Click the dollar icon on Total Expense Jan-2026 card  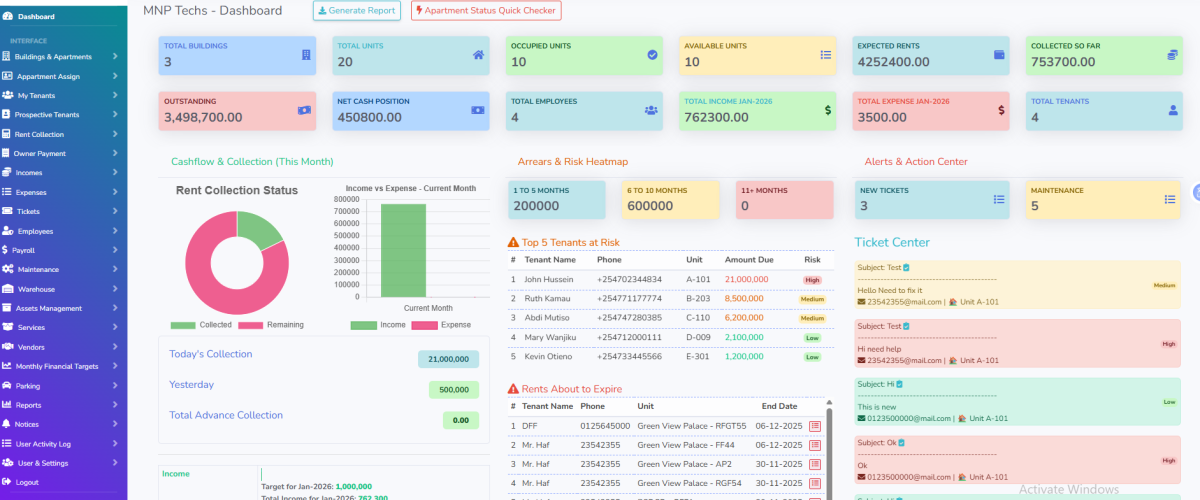[1001, 110]
